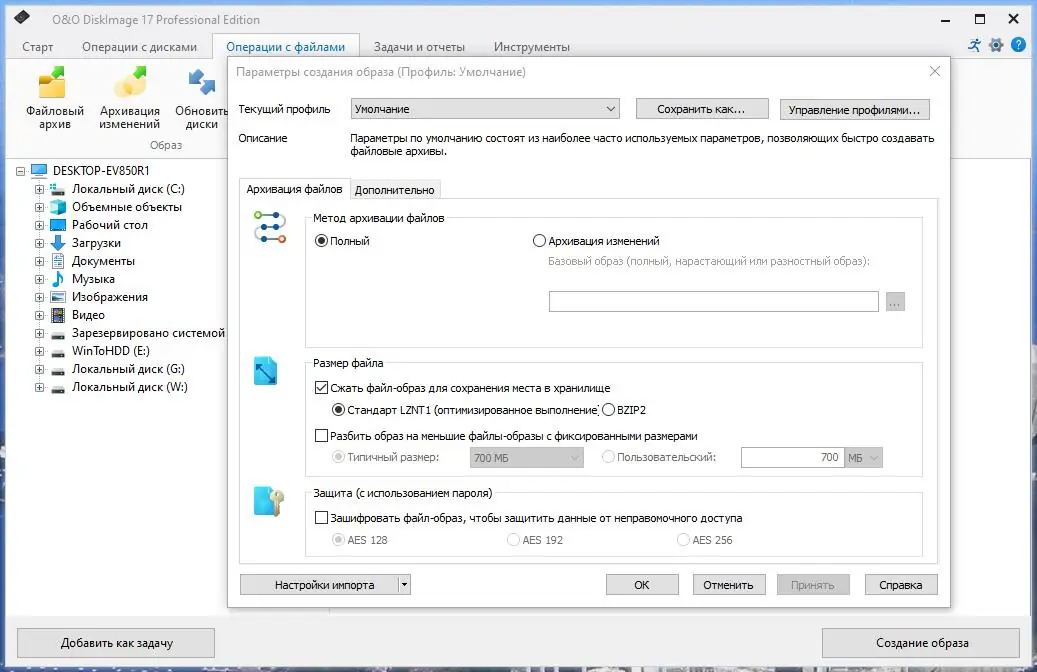
Task: Click the password protection key icon
Action: [269, 501]
